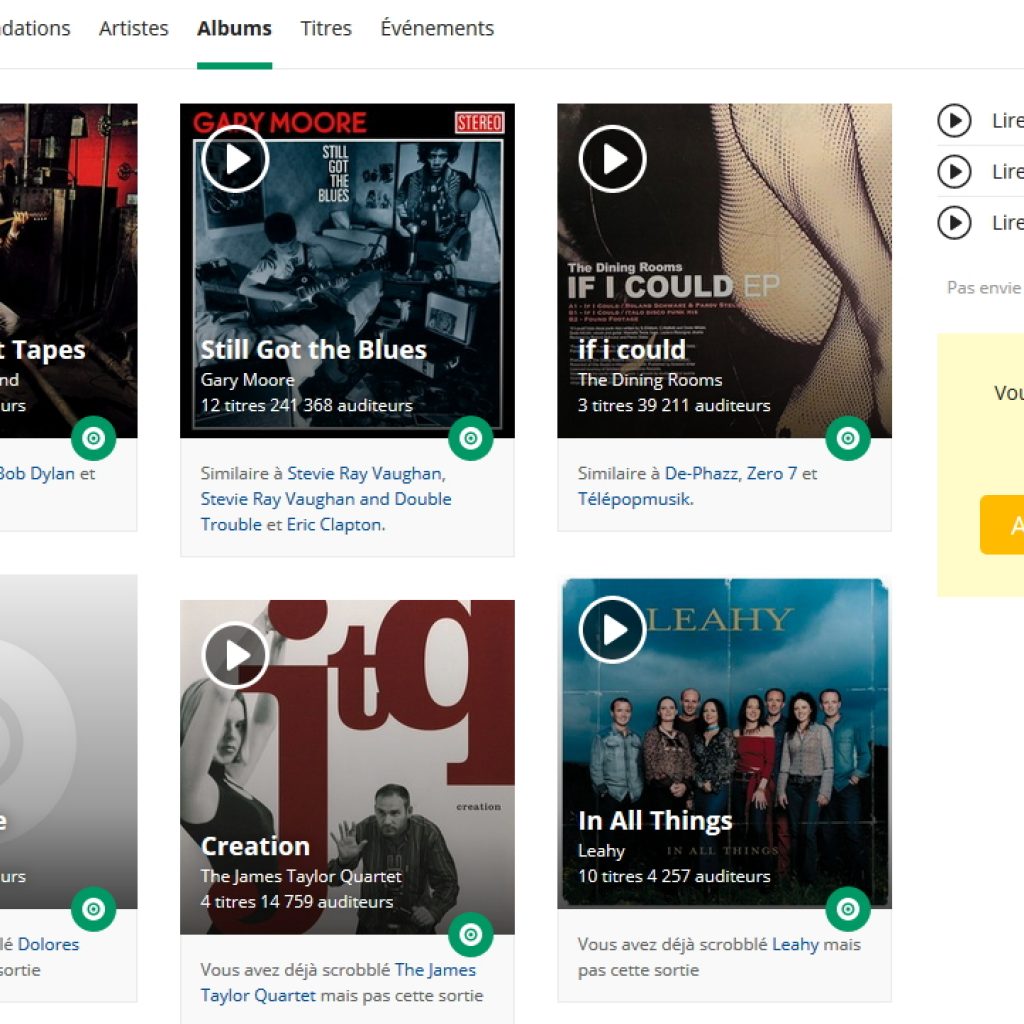Open Stevie Ray Vaughan and Double Trouble link

pyautogui.click(x=326, y=511)
